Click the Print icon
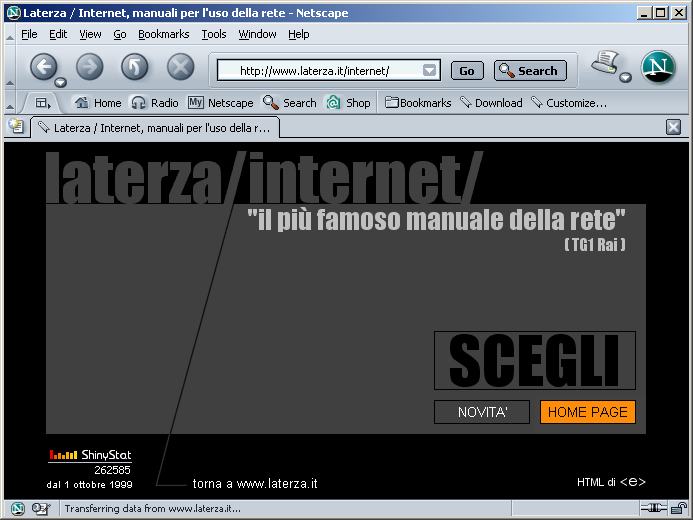Viewport: 693px width, 520px height. click(x=605, y=63)
